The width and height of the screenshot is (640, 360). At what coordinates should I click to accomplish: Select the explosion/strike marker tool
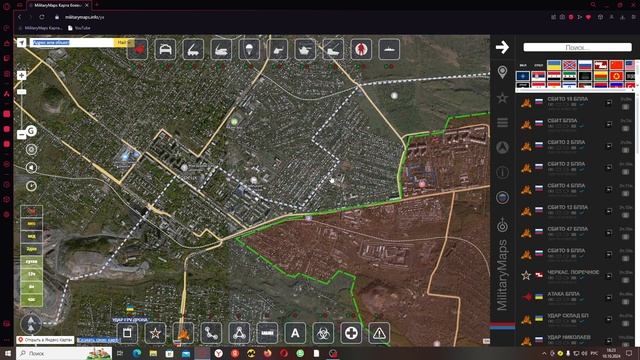(183, 333)
